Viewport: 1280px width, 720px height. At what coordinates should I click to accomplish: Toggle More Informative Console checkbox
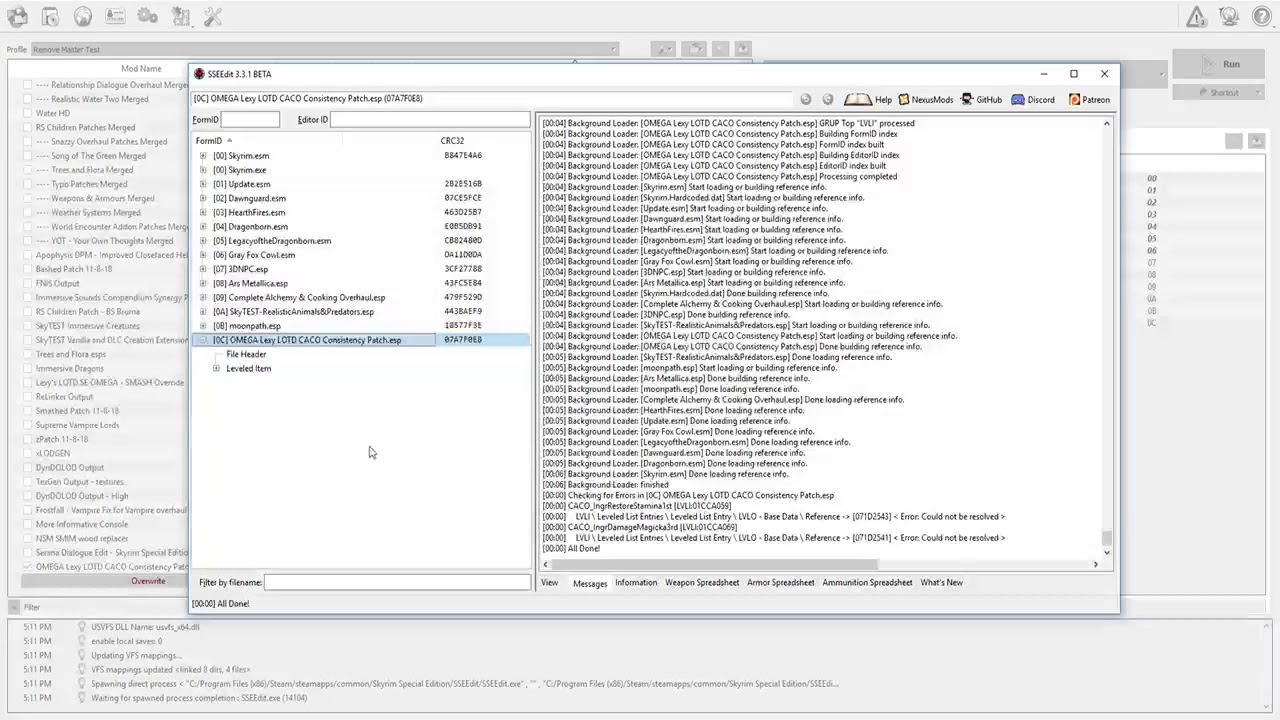28,524
